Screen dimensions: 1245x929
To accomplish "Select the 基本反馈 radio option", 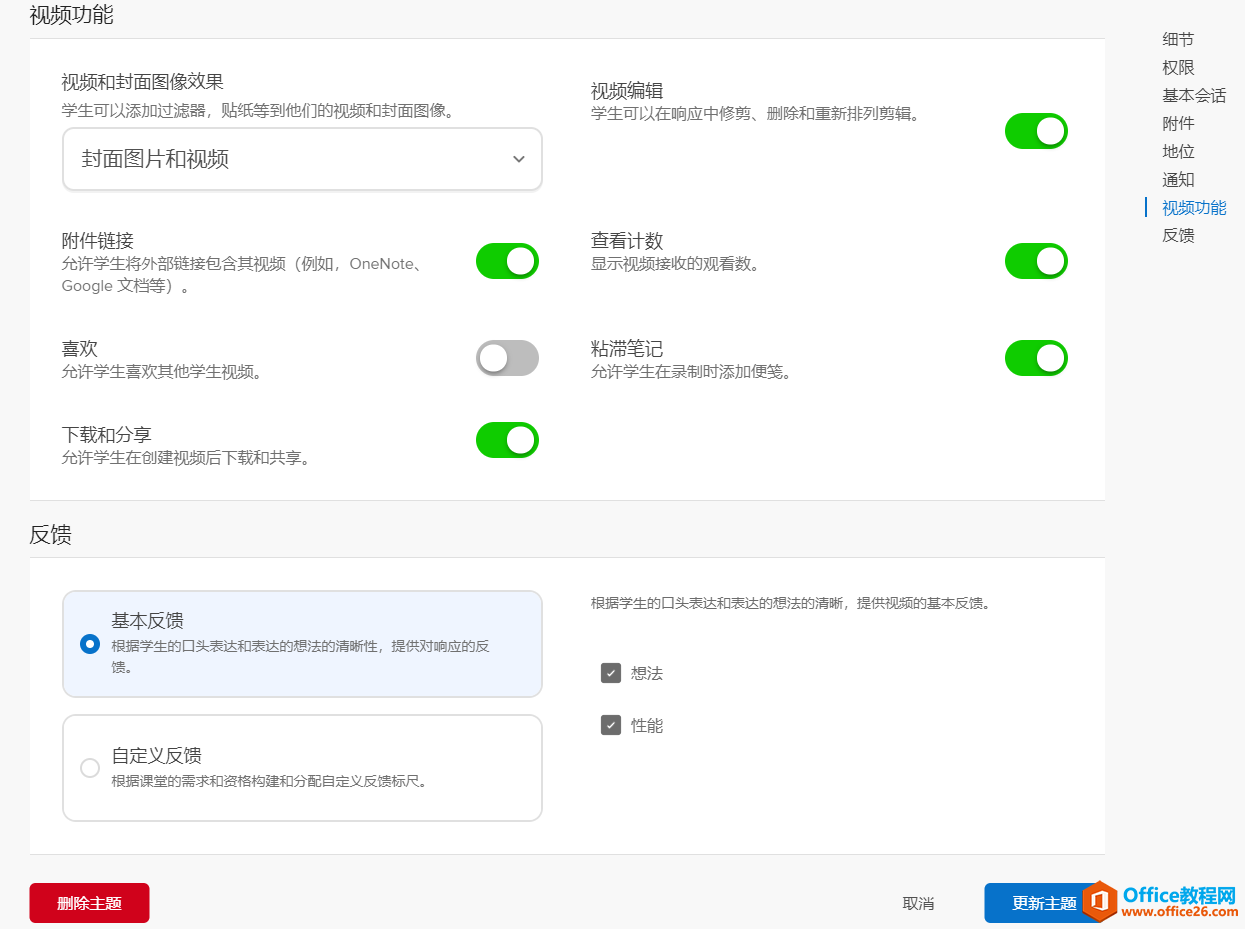I will click(90, 644).
